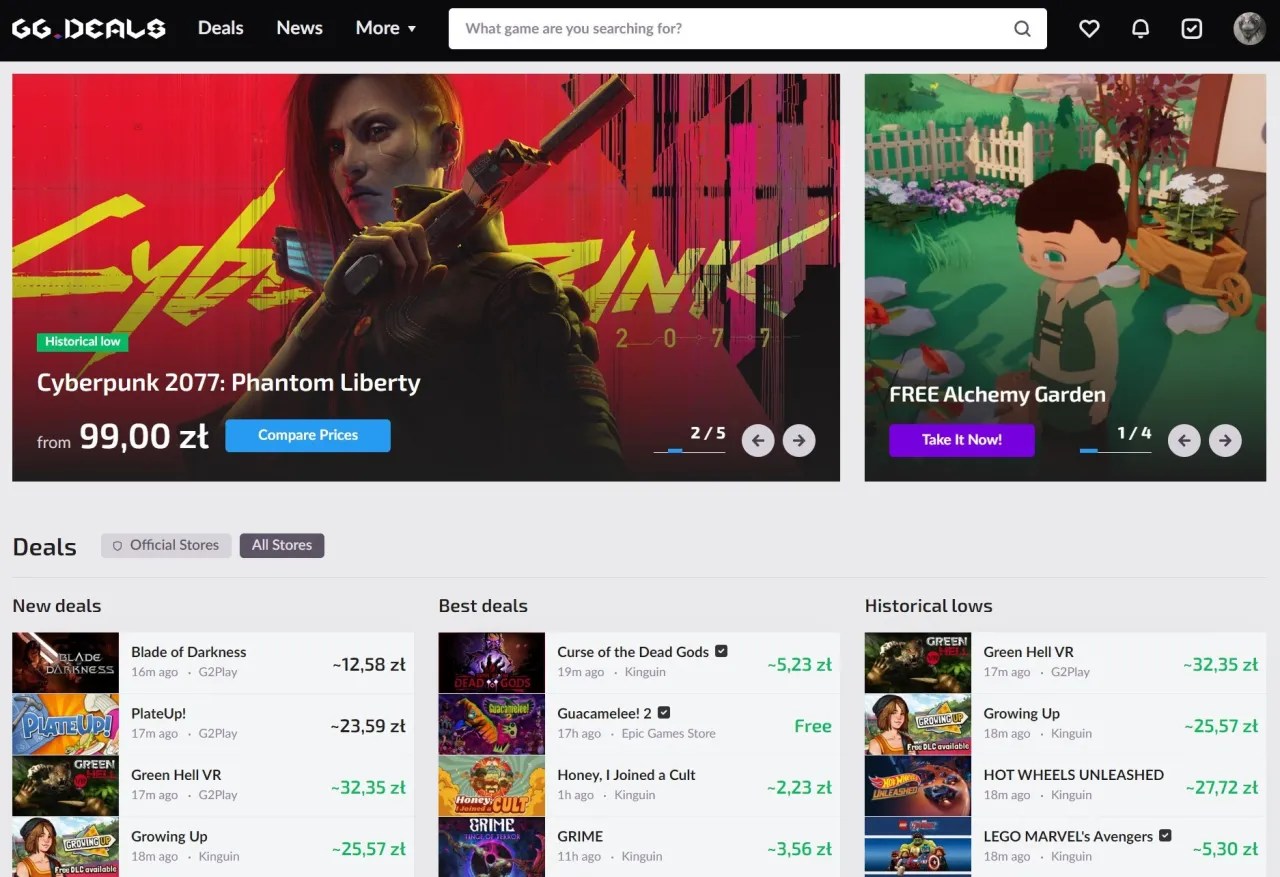Claim free Alchemy Garden with Take It Now
This screenshot has width=1280, height=877.
tap(961, 440)
